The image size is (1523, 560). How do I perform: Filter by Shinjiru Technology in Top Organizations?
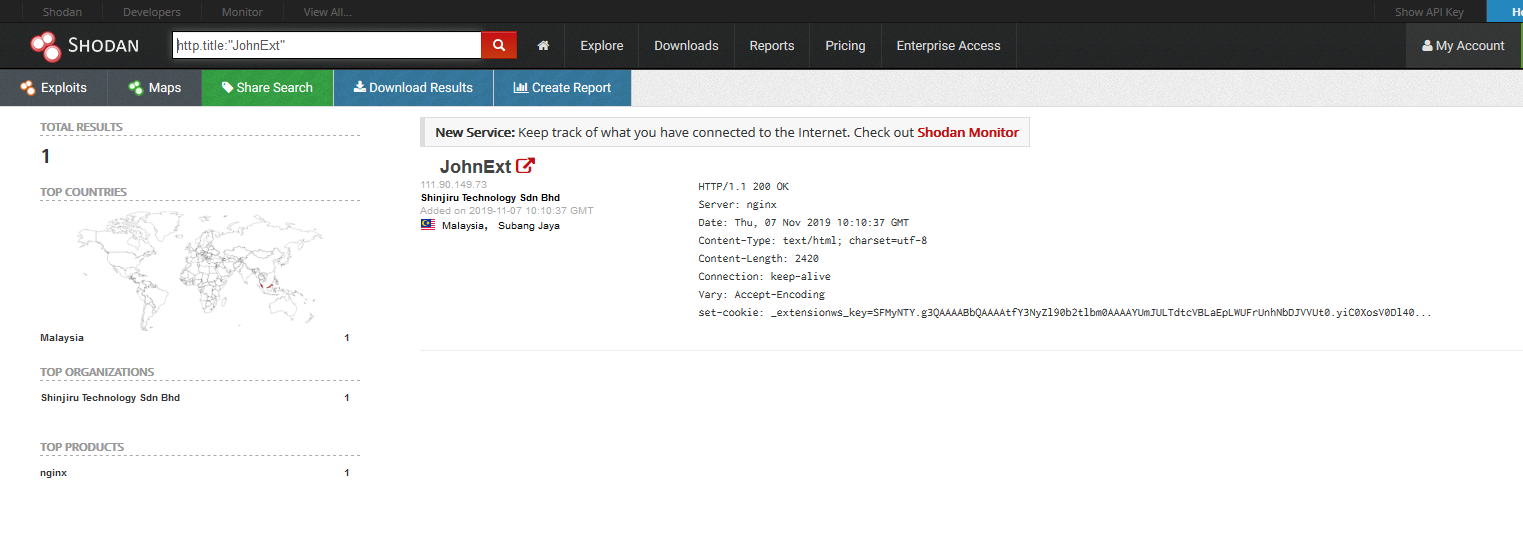110,398
